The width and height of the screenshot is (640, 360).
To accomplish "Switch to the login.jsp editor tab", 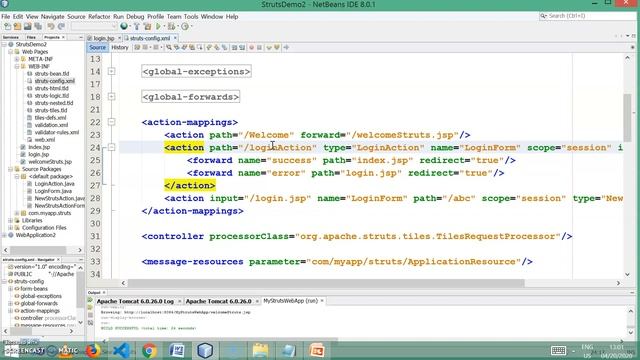I will tap(104, 38).
